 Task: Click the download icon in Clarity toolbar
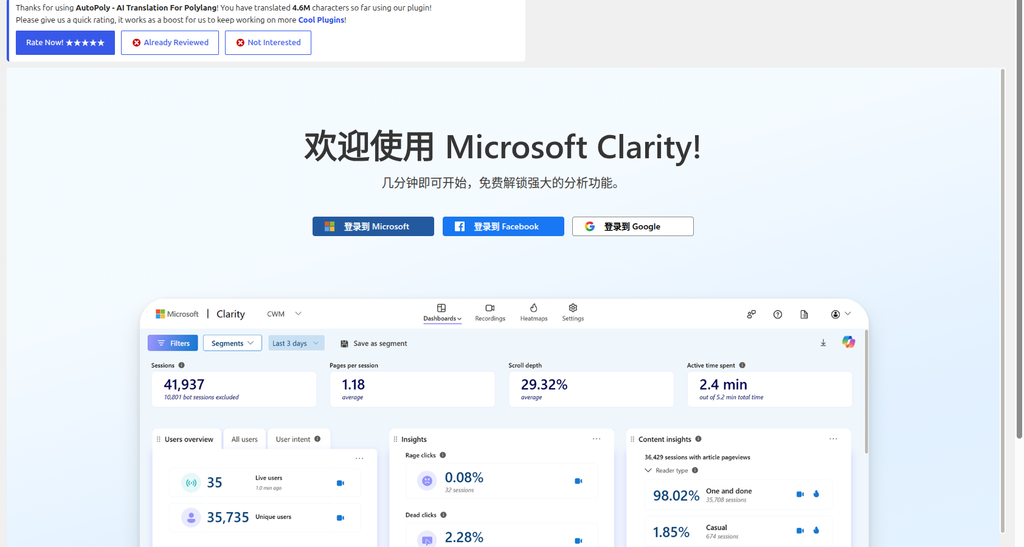click(x=823, y=343)
